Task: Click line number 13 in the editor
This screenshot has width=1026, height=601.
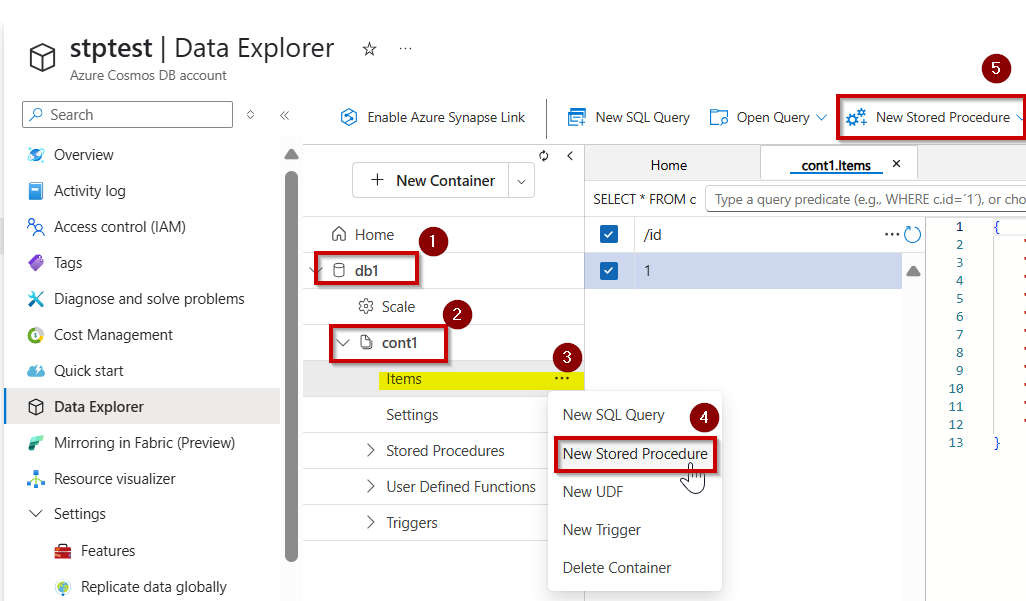Action: tap(955, 443)
